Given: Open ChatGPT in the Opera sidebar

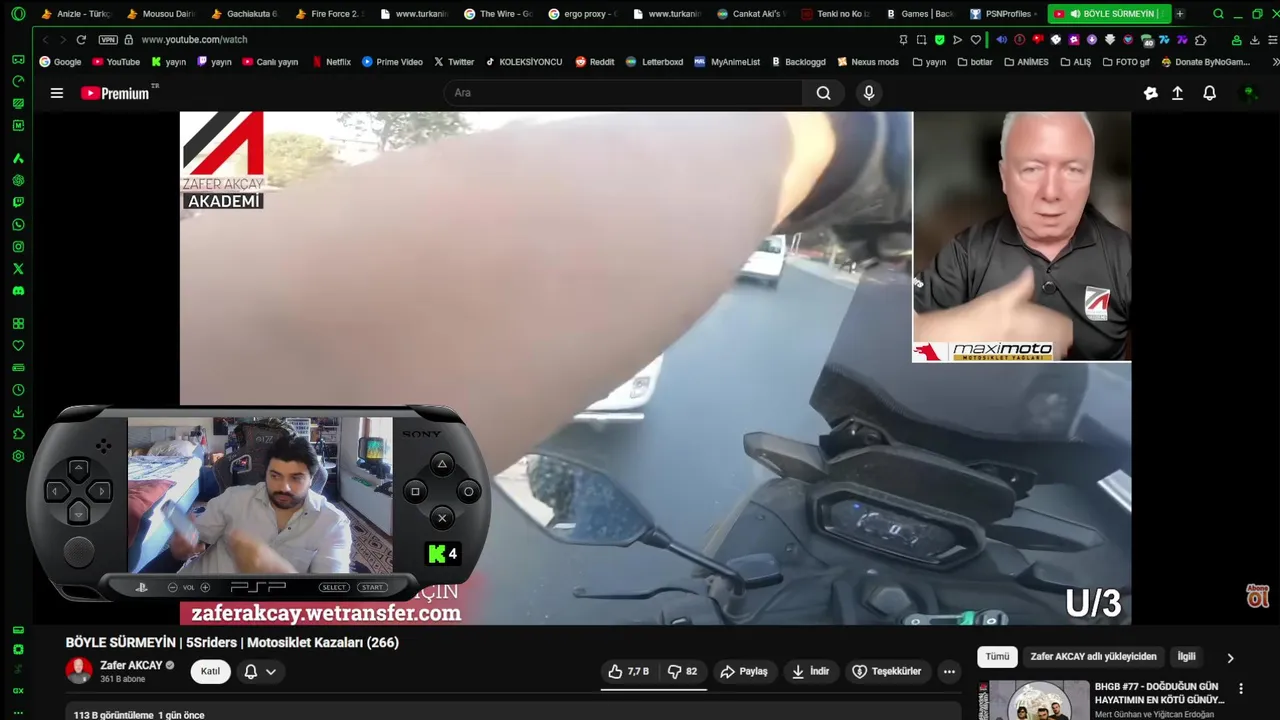Looking at the screenshot, I should [x=18, y=181].
